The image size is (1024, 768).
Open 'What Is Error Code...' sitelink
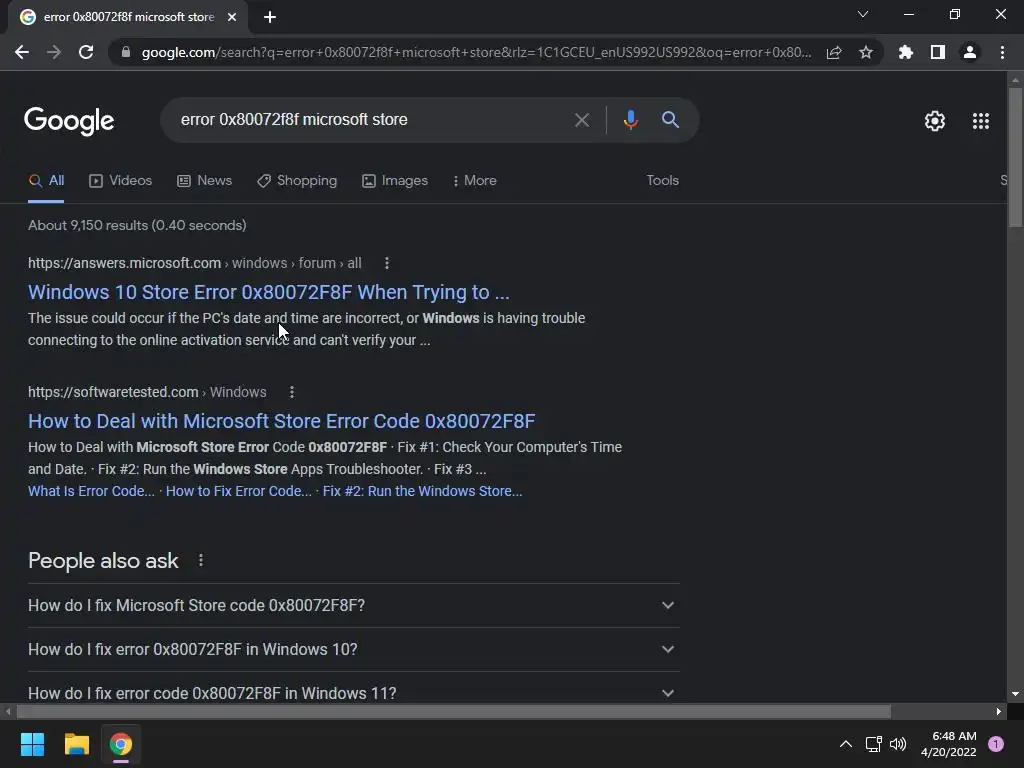click(91, 491)
